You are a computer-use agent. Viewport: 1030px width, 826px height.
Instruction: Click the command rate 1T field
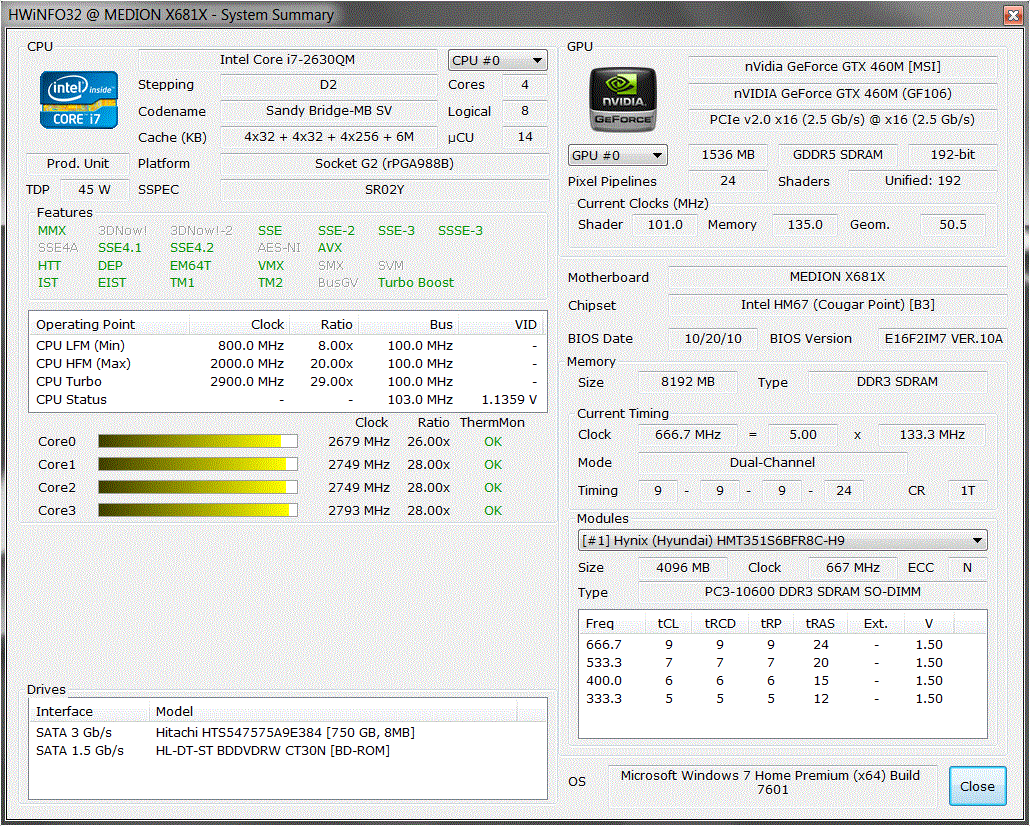pyautogui.click(x=968, y=491)
